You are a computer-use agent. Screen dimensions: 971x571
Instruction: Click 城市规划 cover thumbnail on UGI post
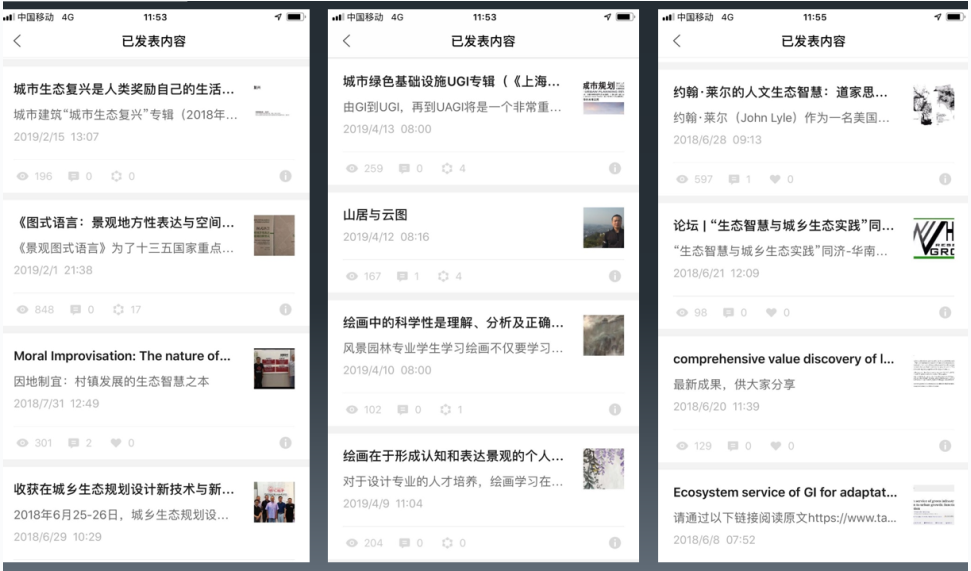pos(604,97)
